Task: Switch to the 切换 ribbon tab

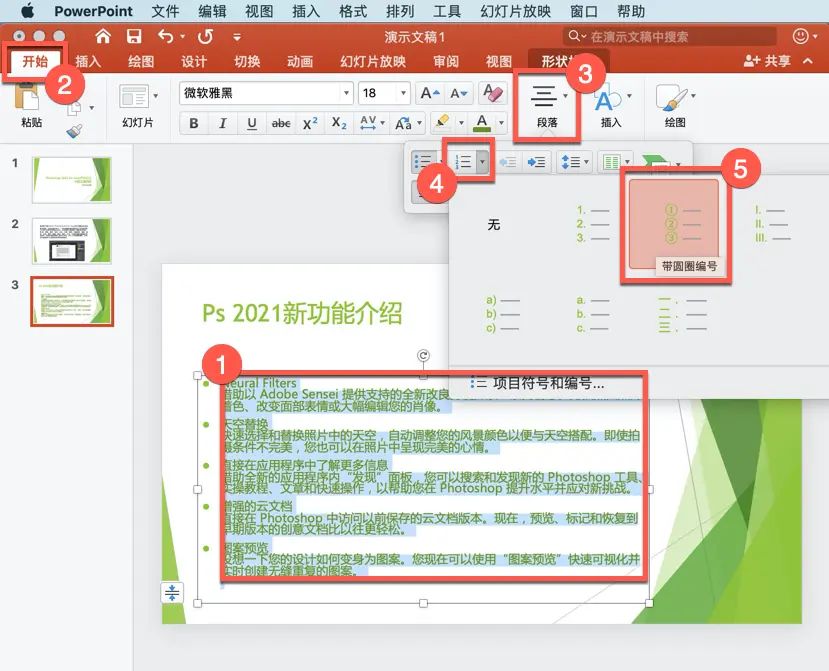Action: pos(247,61)
